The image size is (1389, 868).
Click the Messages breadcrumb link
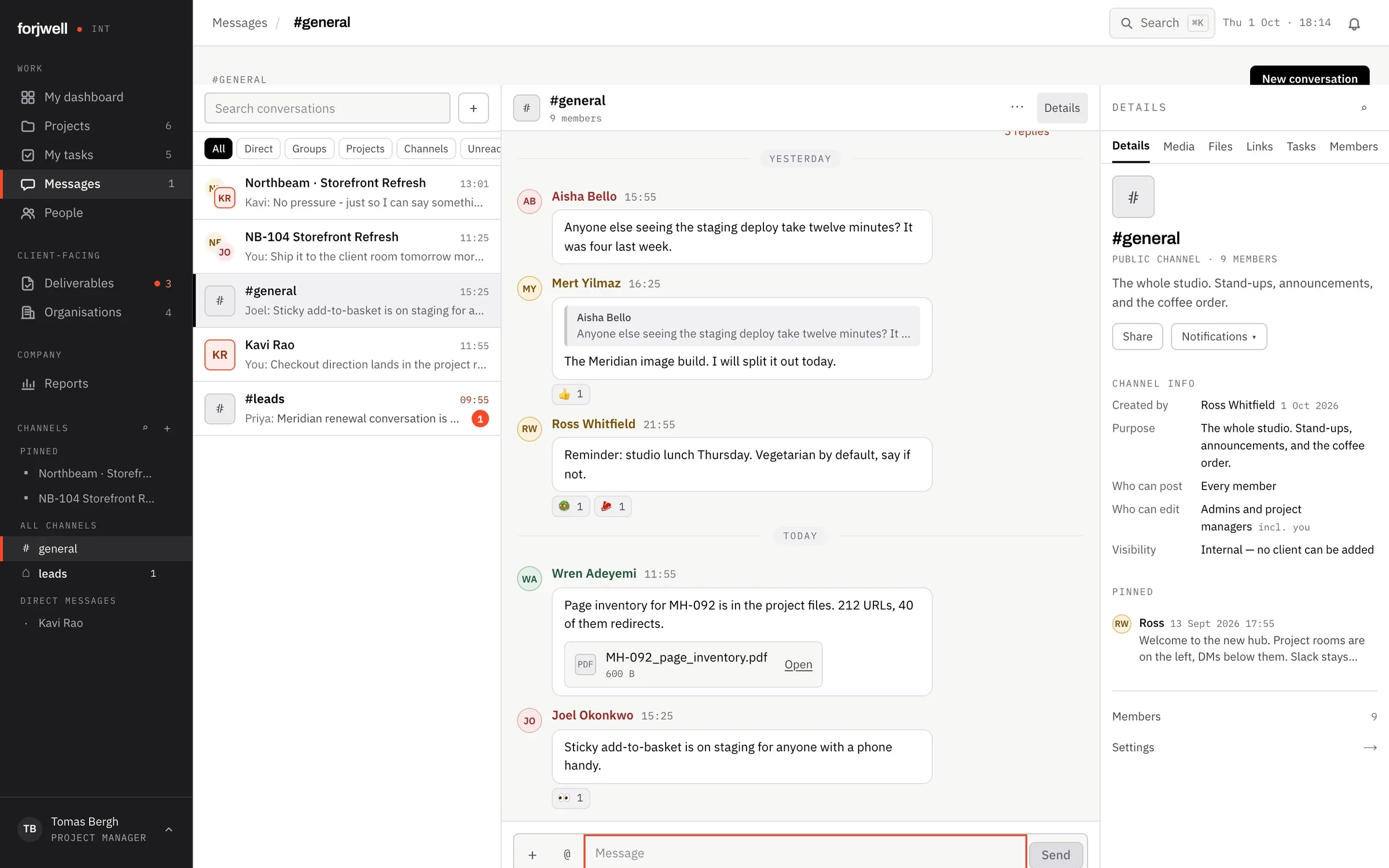[240, 23]
